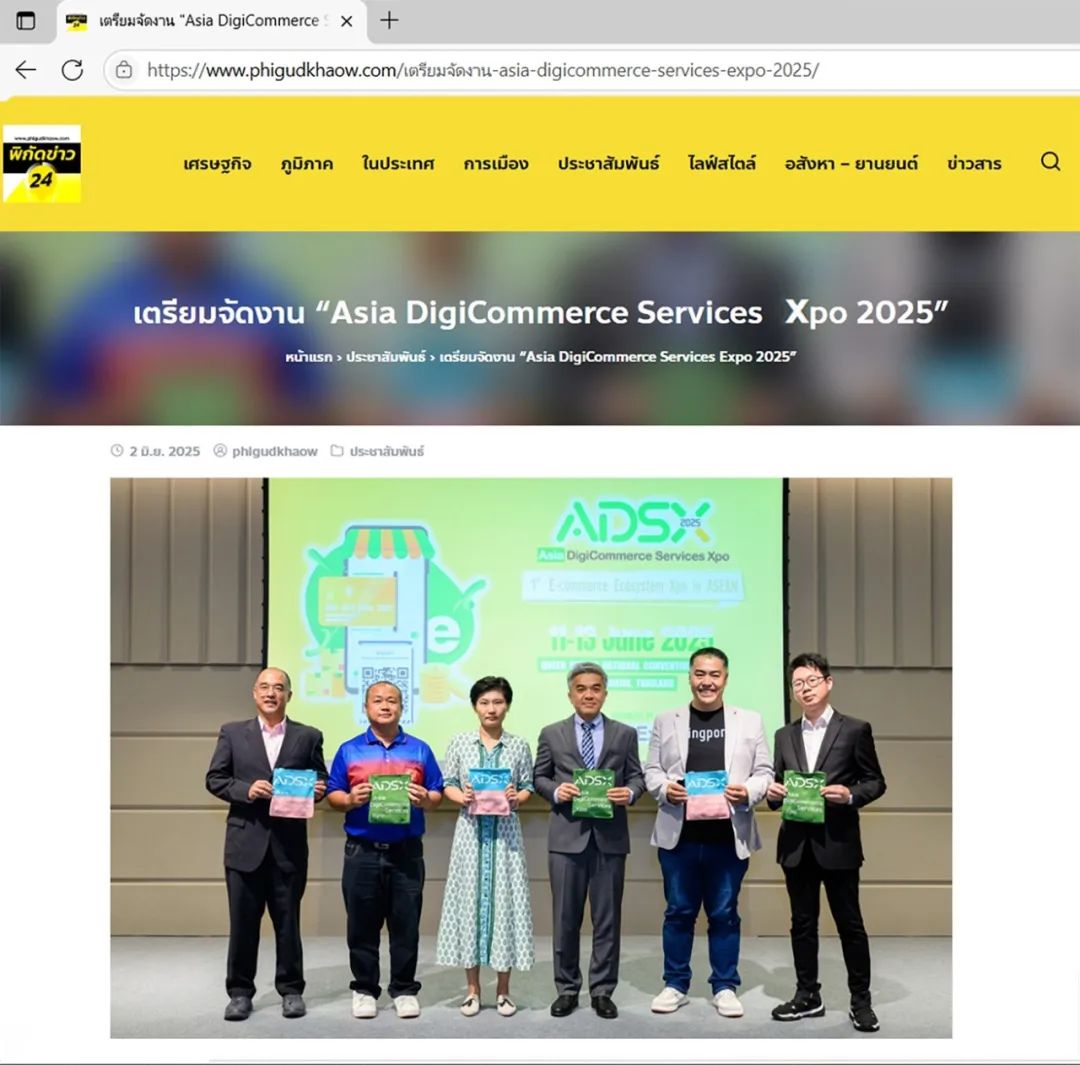Open the ในประเทศ menu

(398, 164)
